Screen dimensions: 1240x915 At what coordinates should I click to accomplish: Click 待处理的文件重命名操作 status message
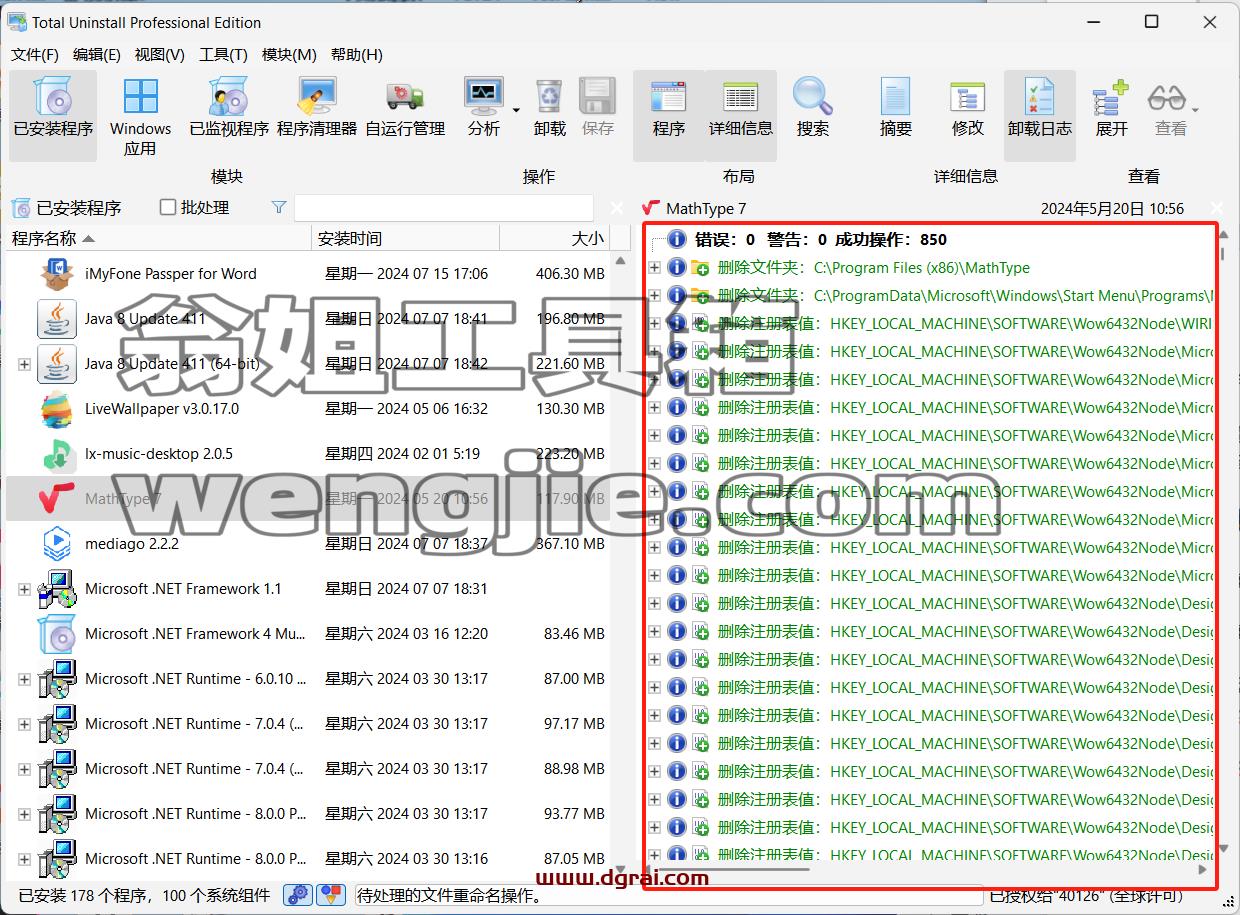(450, 895)
